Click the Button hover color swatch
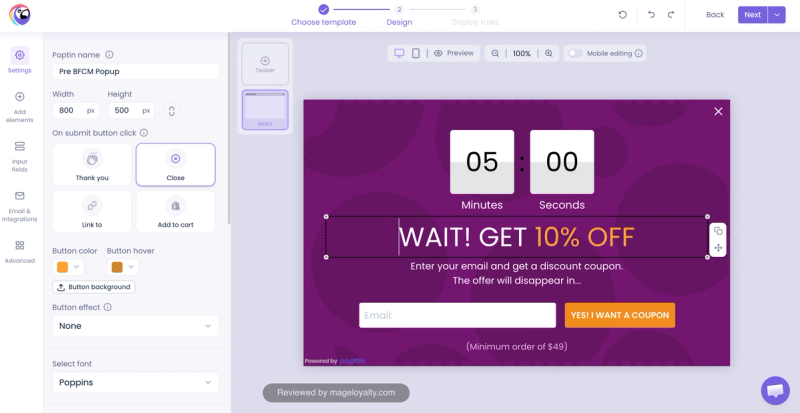This screenshot has height=413, width=800. [x=117, y=267]
